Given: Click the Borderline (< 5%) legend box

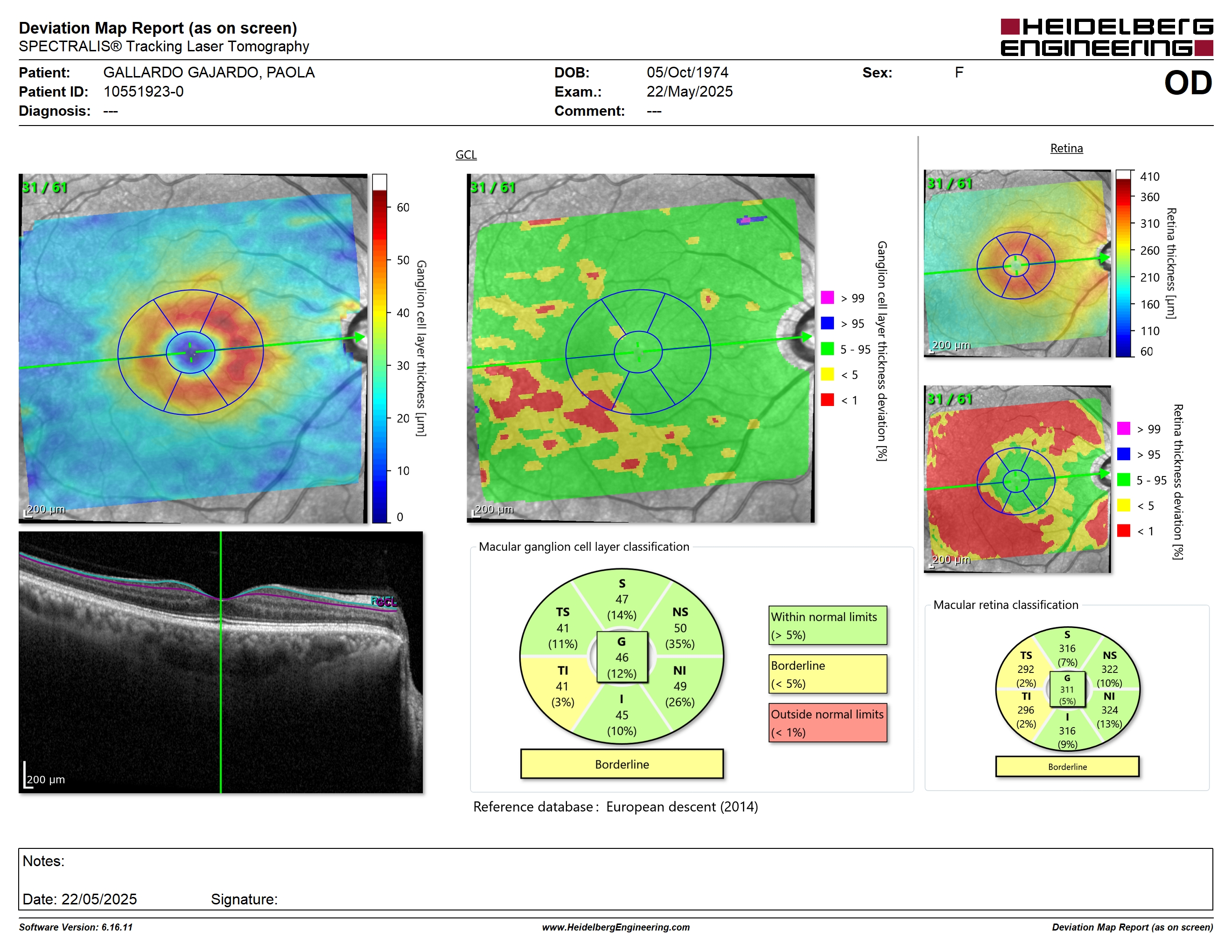Looking at the screenshot, I should 827,674.
